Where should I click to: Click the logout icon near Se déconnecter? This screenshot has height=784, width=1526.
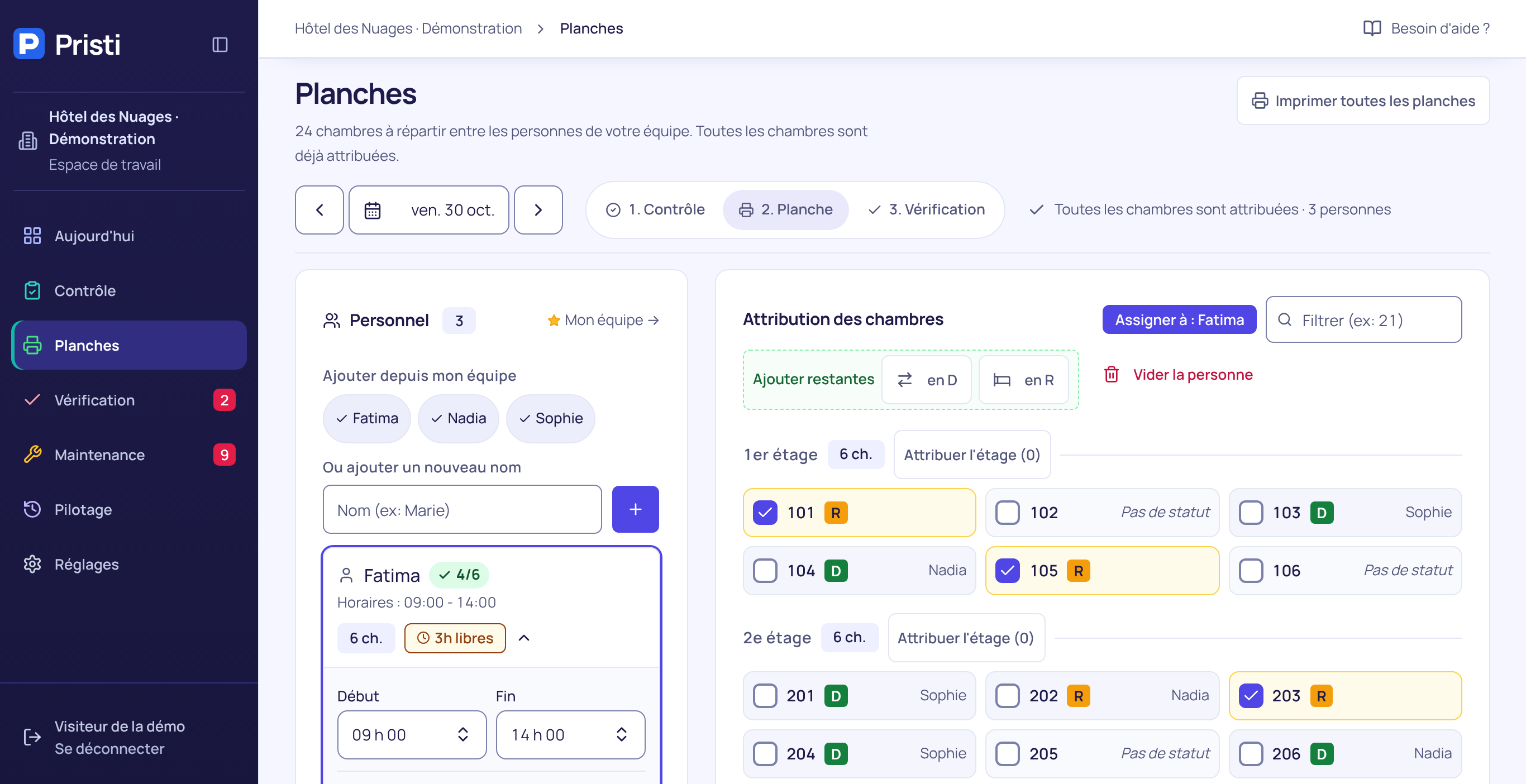coord(32,737)
